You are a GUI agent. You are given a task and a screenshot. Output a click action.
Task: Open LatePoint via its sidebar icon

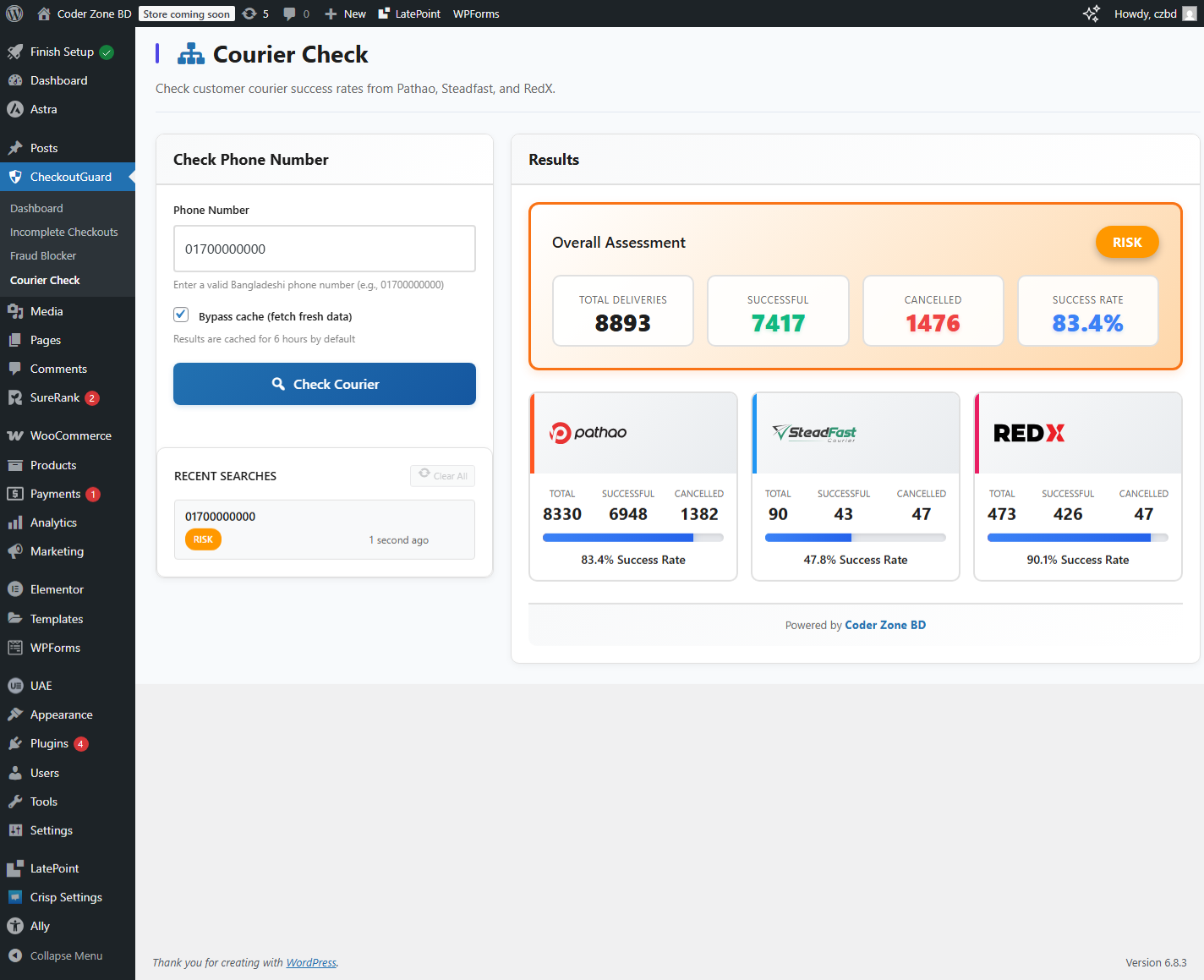click(16, 868)
